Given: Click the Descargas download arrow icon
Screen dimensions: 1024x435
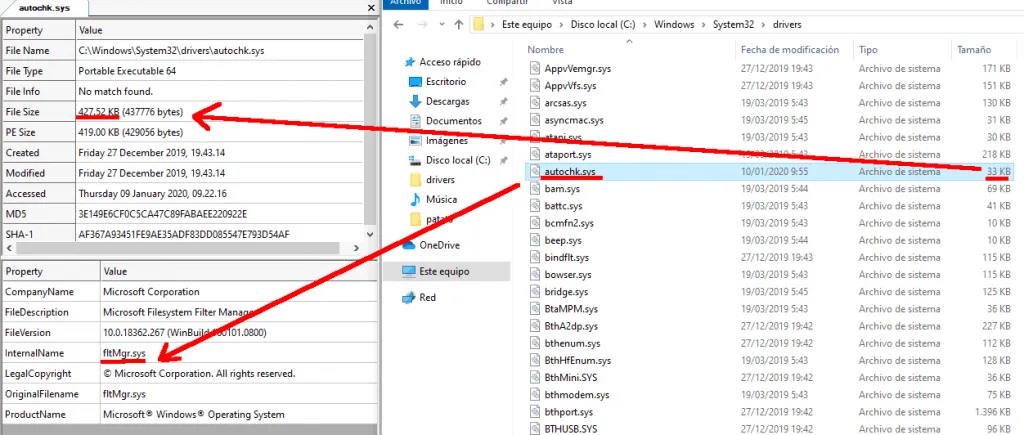Looking at the screenshot, I should tap(415, 102).
